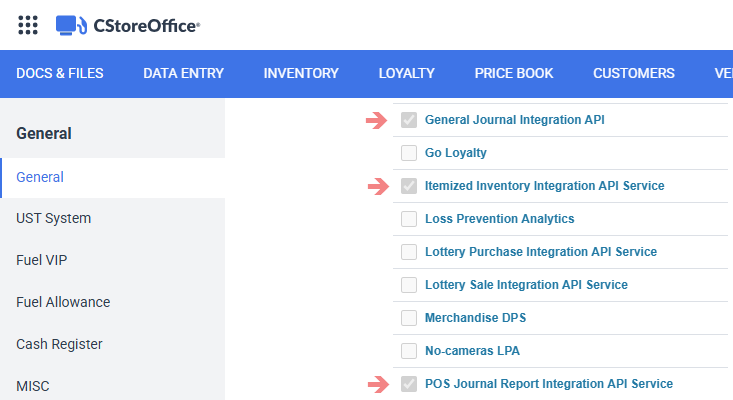The width and height of the screenshot is (733, 400).
Task: Open the Price Book menu
Action: point(514,73)
